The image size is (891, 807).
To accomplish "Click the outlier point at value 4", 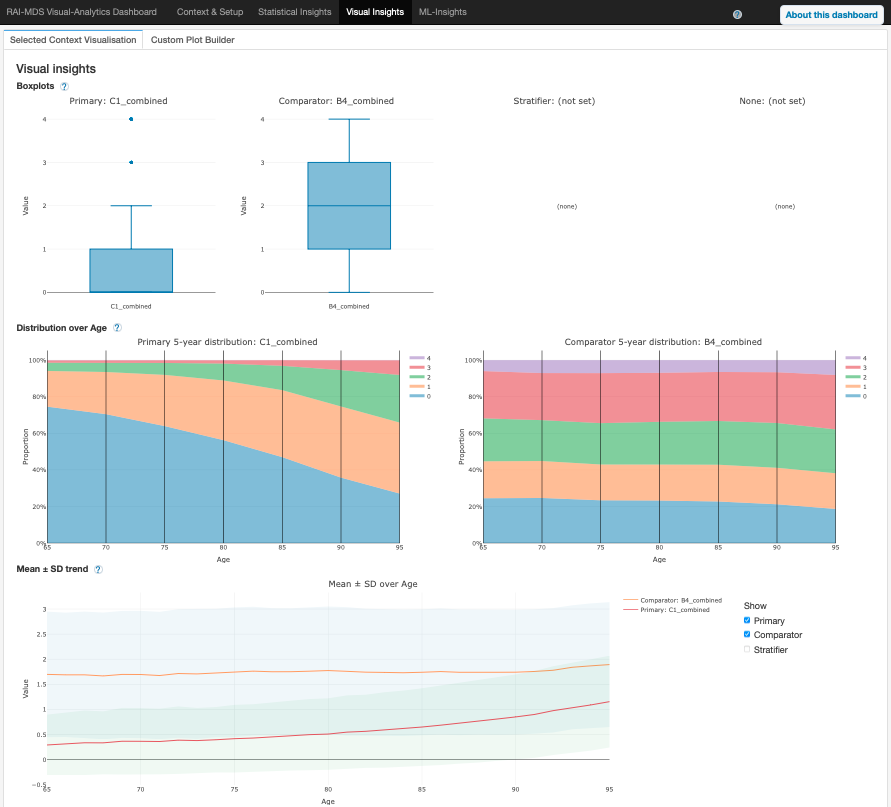I will click(x=131, y=119).
